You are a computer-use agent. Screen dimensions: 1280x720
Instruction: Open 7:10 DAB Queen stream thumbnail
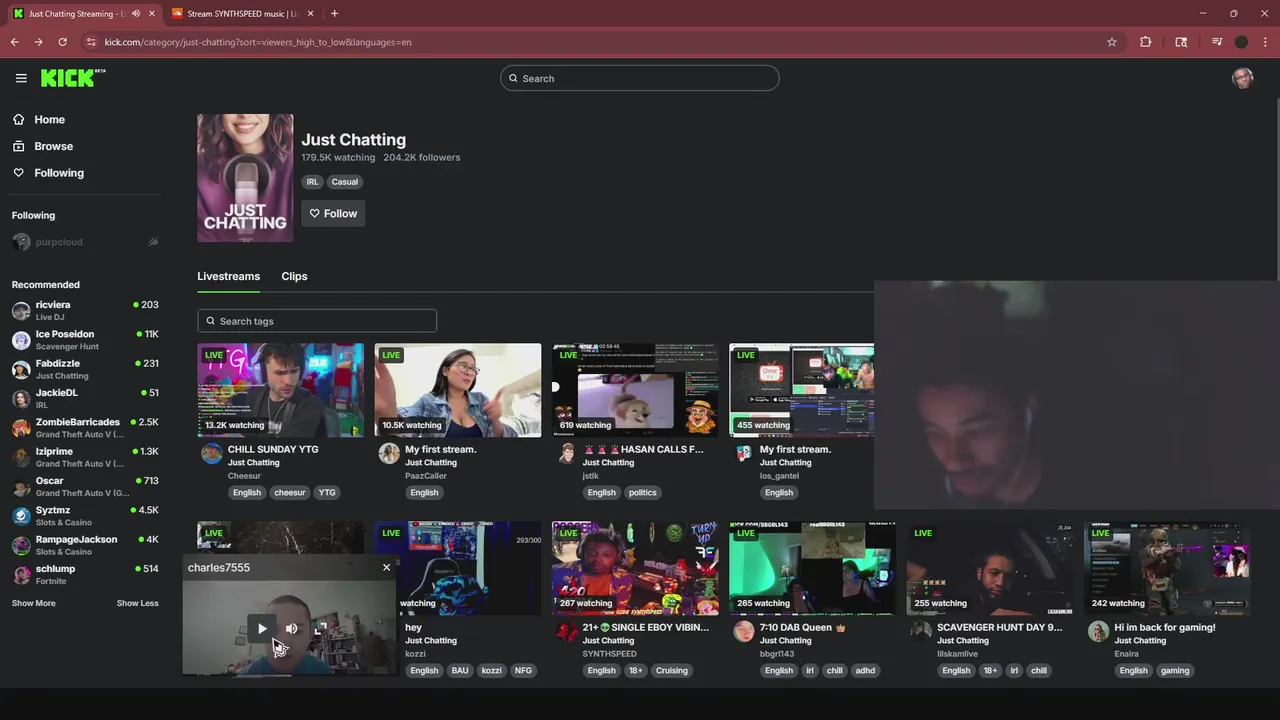tap(812, 568)
